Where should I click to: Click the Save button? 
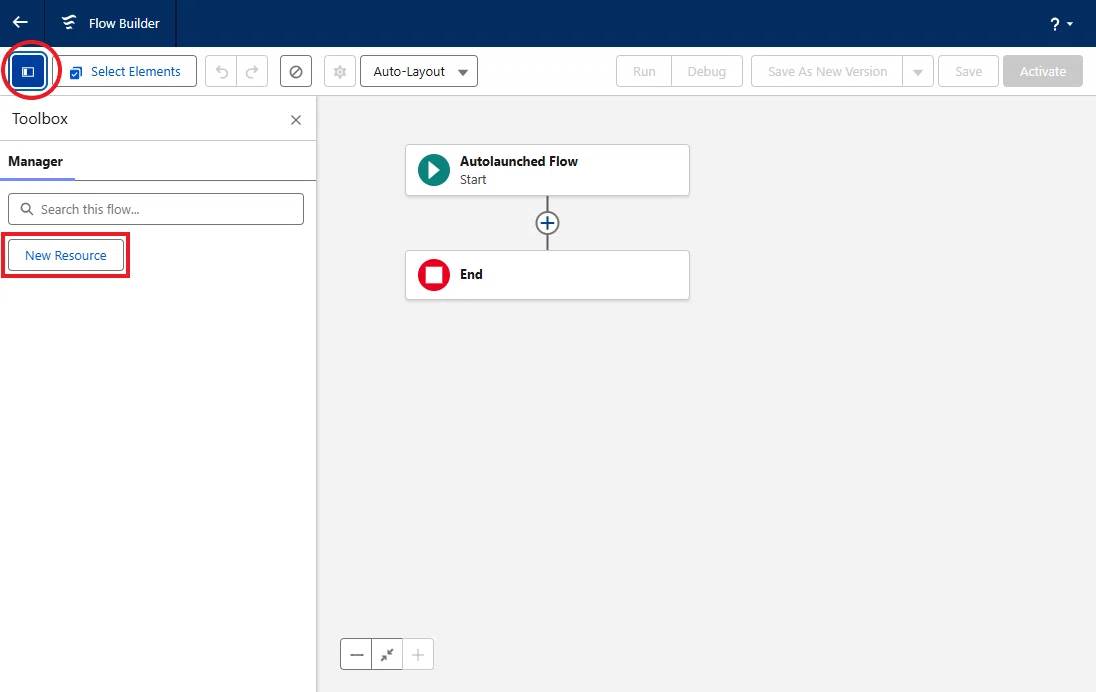click(x=968, y=71)
